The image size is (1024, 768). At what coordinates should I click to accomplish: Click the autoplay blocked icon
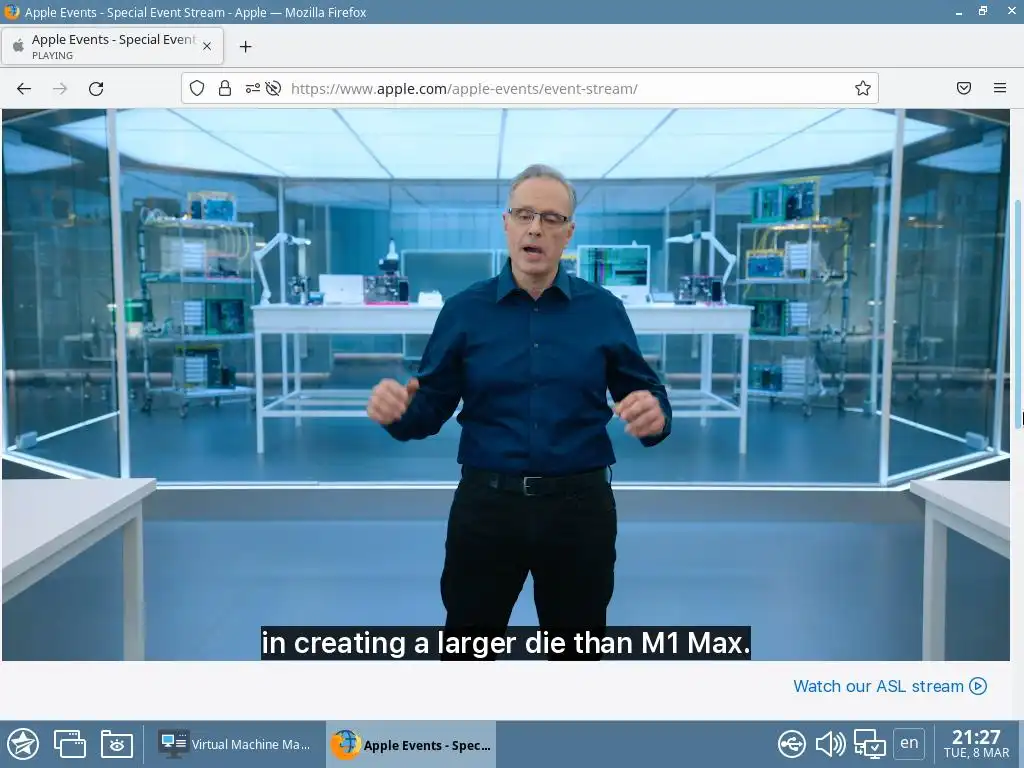pyautogui.click(x=274, y=88)
